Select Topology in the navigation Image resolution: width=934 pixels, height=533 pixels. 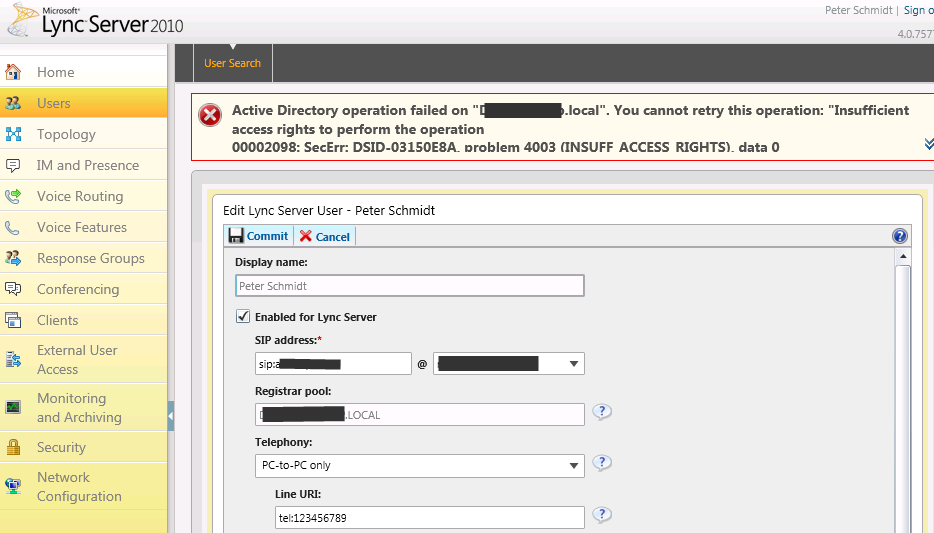(x=83, y=134)
